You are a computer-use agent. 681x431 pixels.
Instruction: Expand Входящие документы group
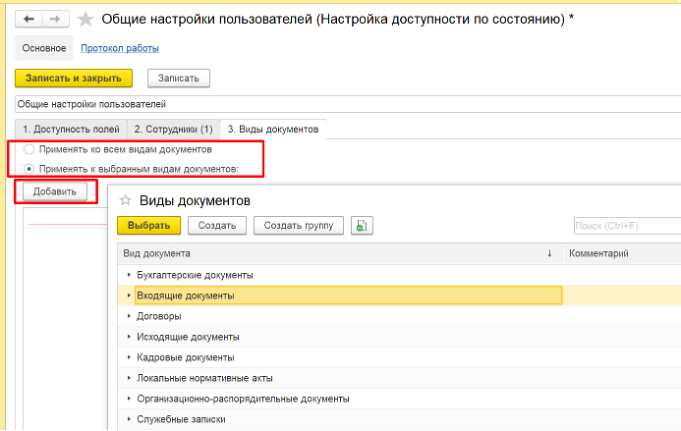[x=129, y=295]
